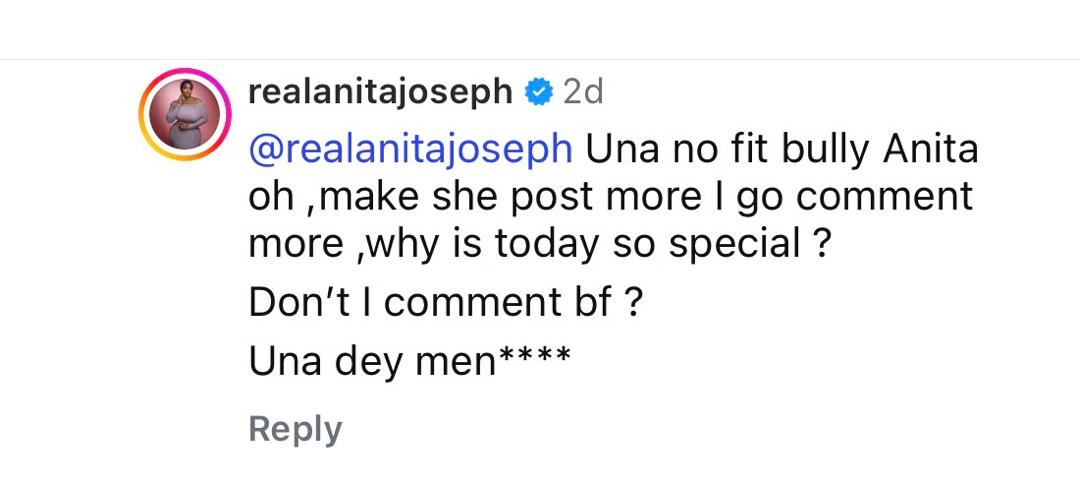Tap the @realanitajoseph mention link
Viewport: 1080px width, 485px height.
(410, 150)
